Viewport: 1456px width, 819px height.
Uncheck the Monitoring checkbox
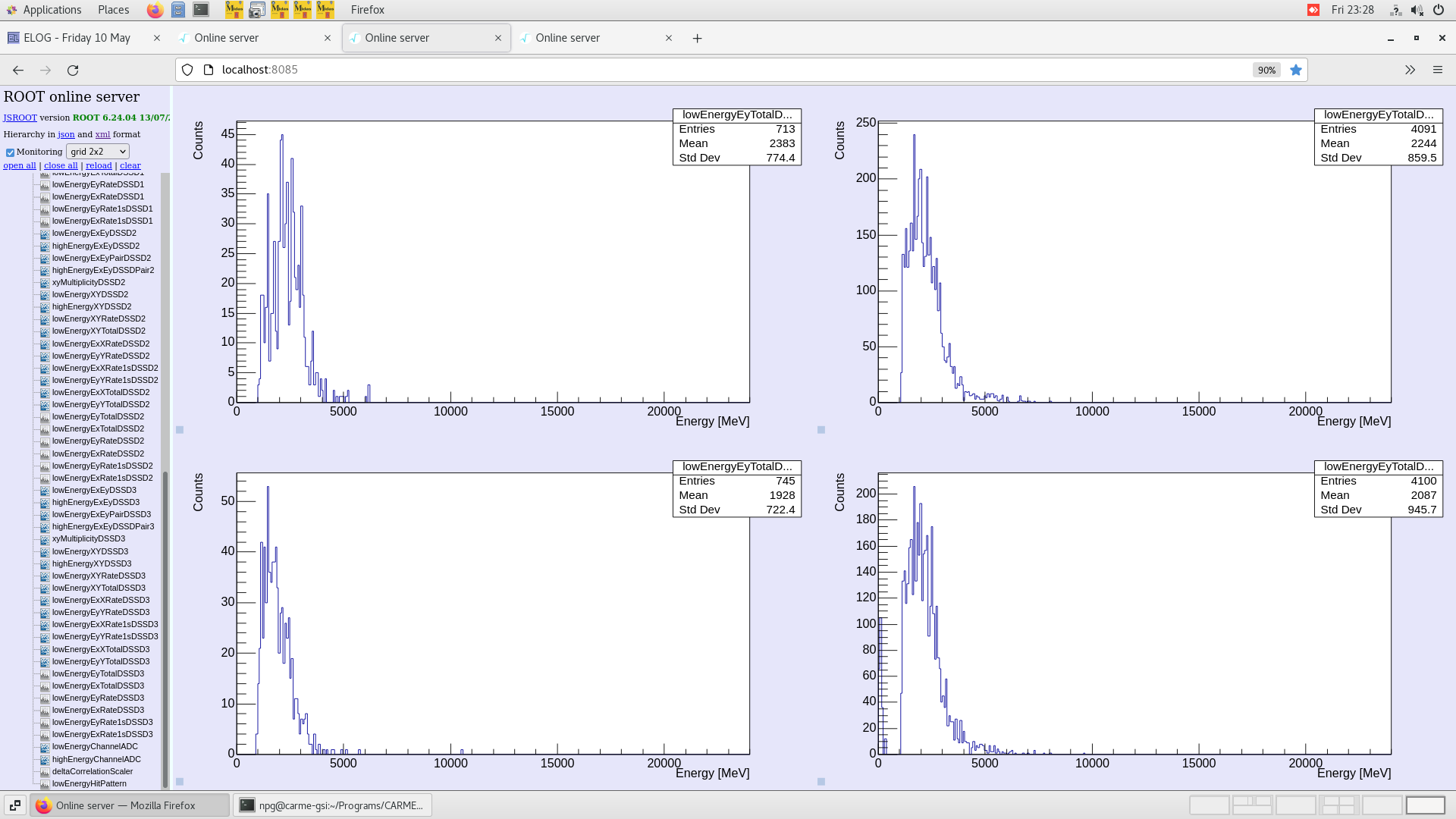pyautogui.click(x=10, y=152)
